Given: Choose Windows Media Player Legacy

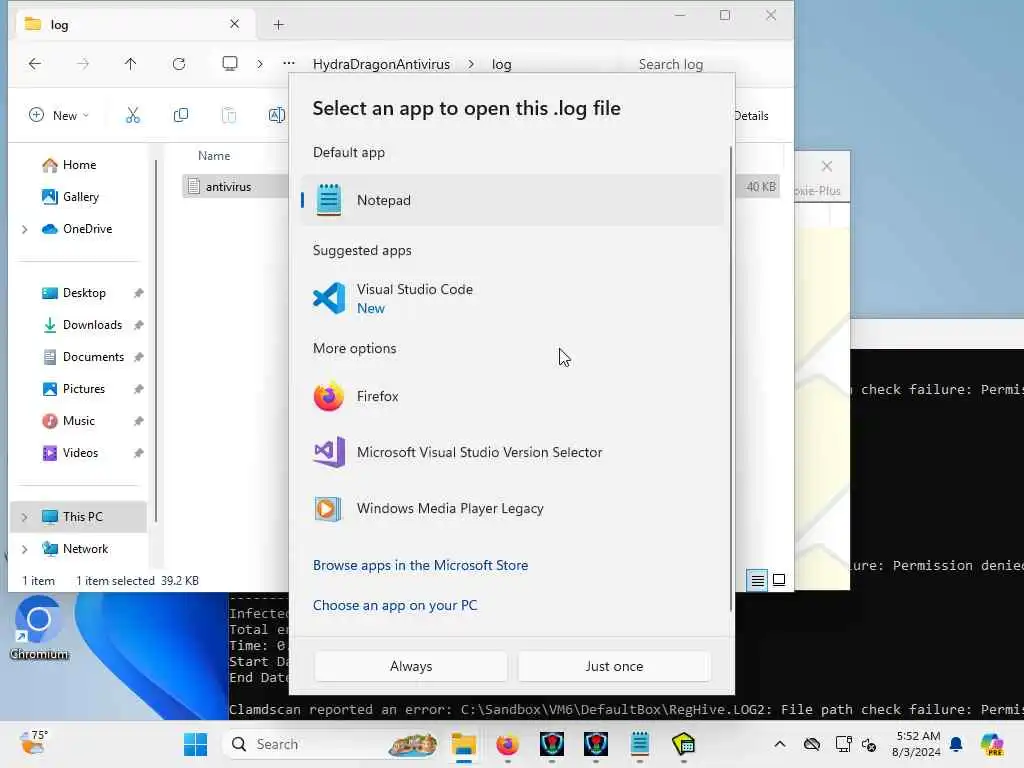Looking at the screenshot, I should (512, 508).
